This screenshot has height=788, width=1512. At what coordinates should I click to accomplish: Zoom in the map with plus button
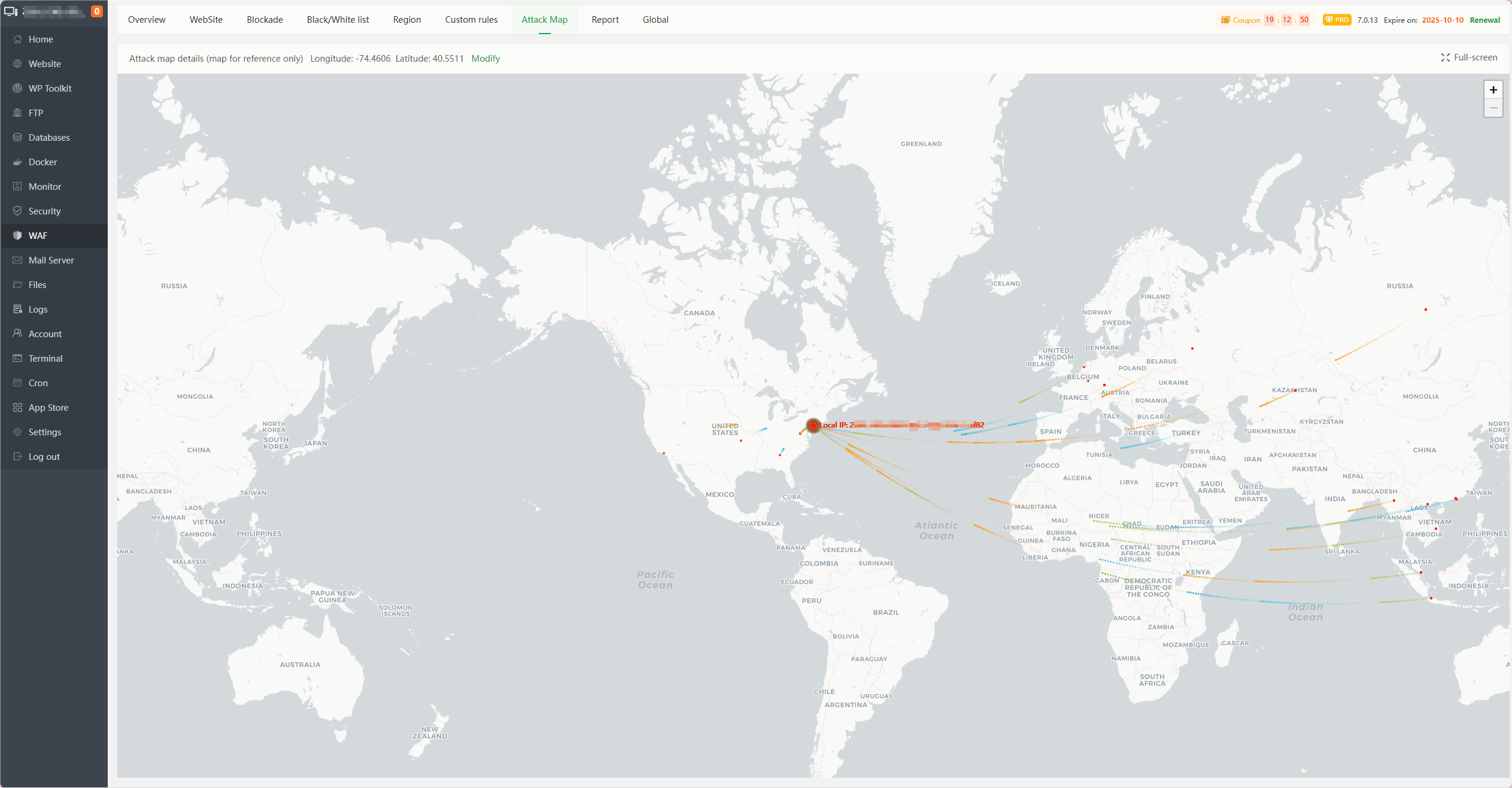coord(1493,90)
